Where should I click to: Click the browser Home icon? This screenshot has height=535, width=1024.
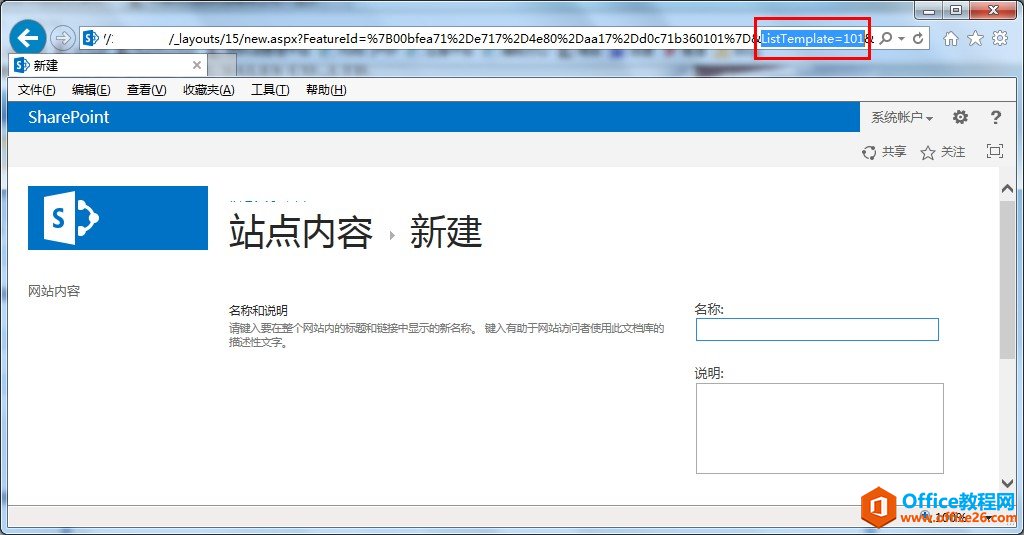tap(951, 39)
